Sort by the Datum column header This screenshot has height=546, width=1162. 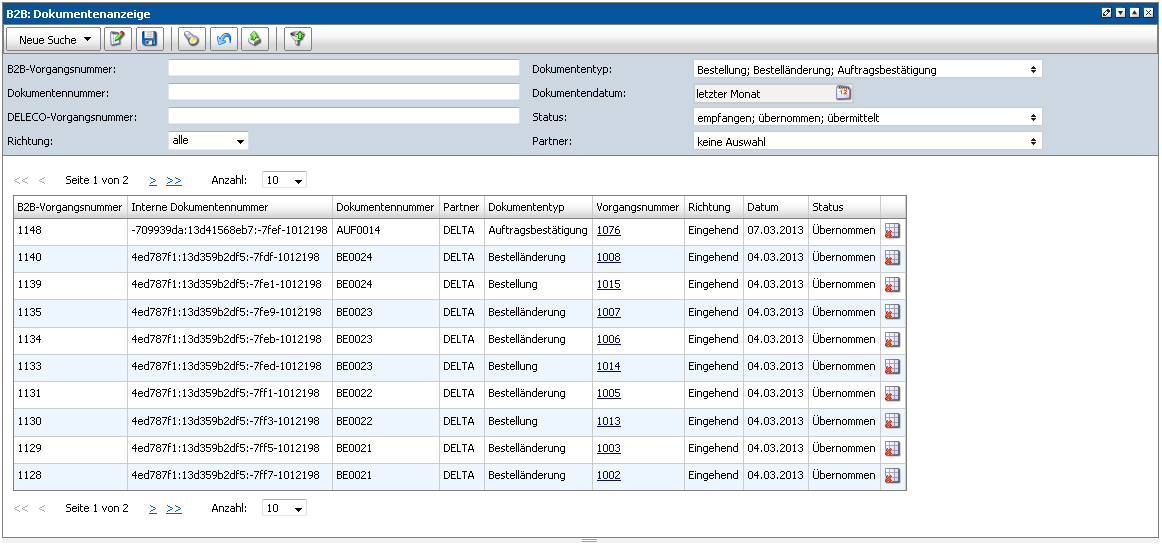[x=762, y=207]
